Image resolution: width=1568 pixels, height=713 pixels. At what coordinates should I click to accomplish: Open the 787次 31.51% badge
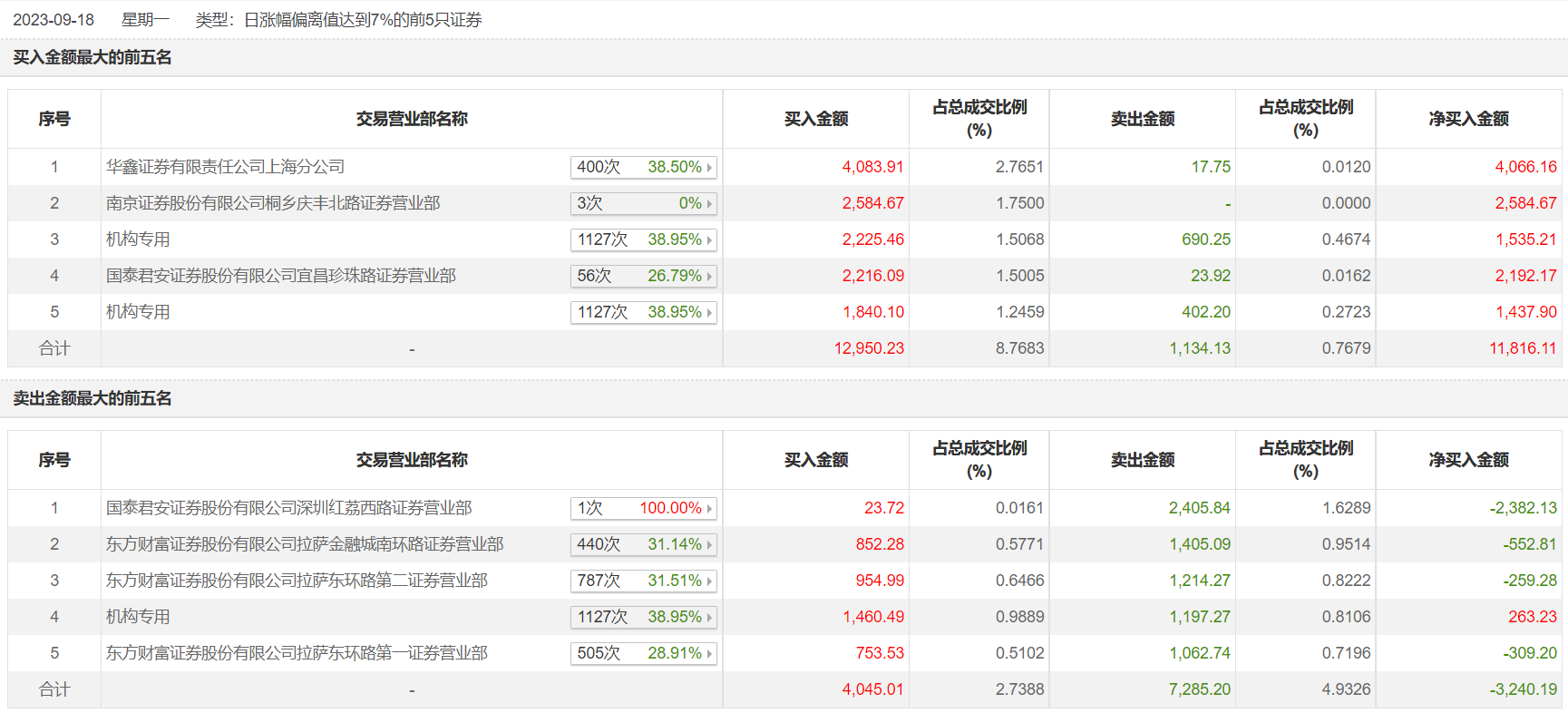point(644,581)
